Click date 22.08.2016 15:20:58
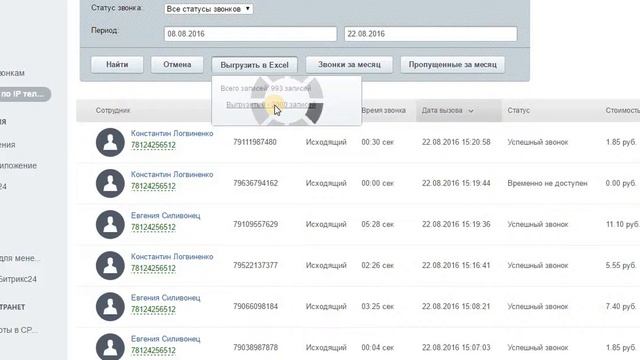The height and width of the screenshot is (360, 640). pos(456,142)
